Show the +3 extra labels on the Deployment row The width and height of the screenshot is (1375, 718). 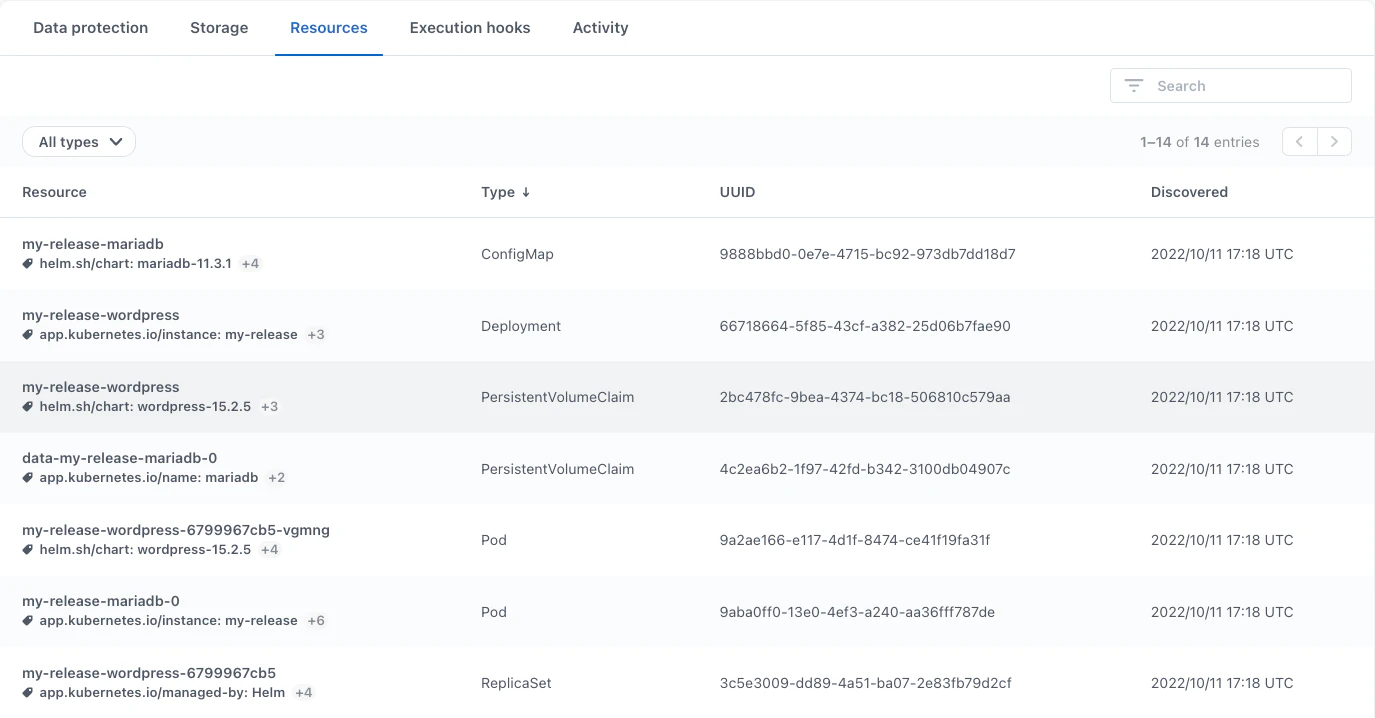(x=316, y=335)
